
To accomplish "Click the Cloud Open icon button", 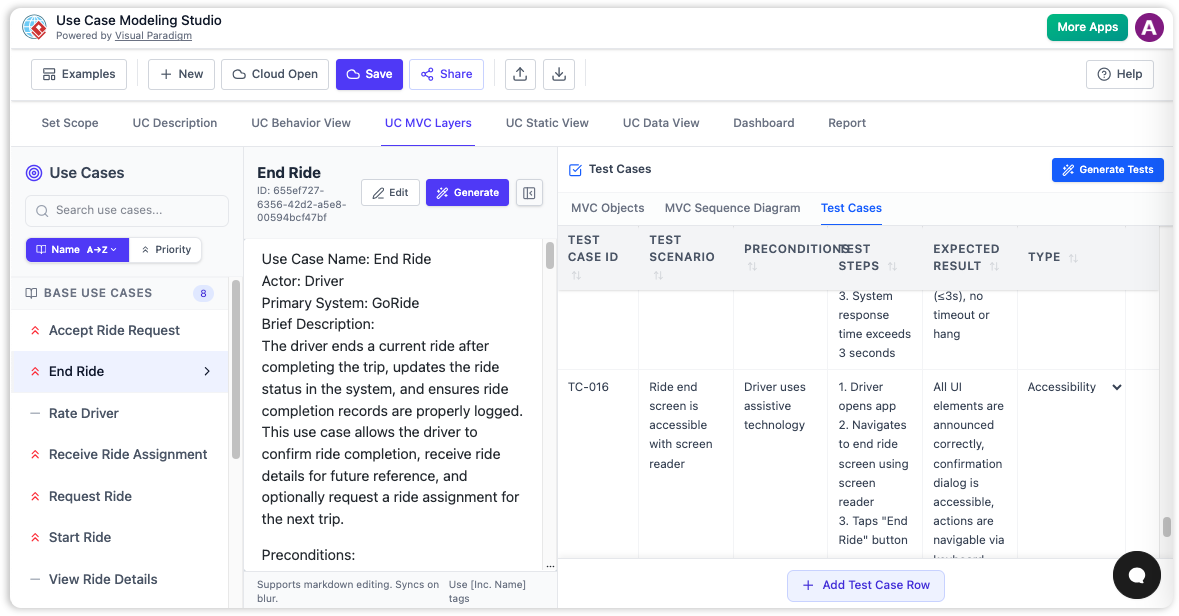I will (241, 74).
